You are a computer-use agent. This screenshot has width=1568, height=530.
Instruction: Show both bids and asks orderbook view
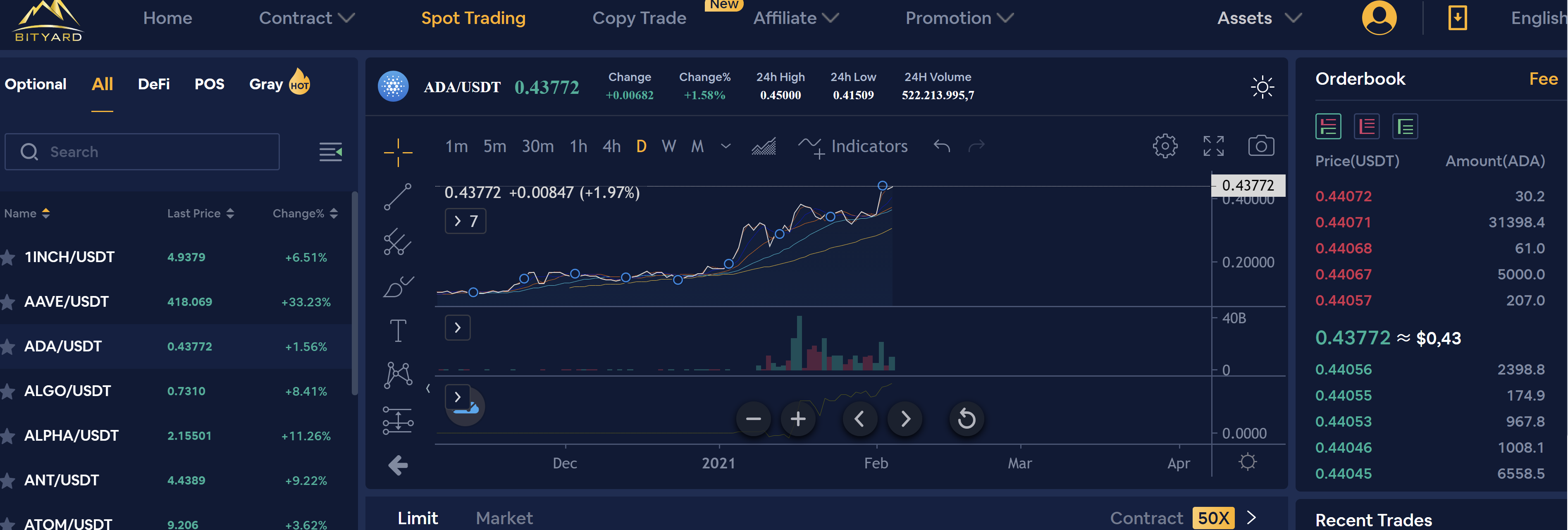point(1328,127)
